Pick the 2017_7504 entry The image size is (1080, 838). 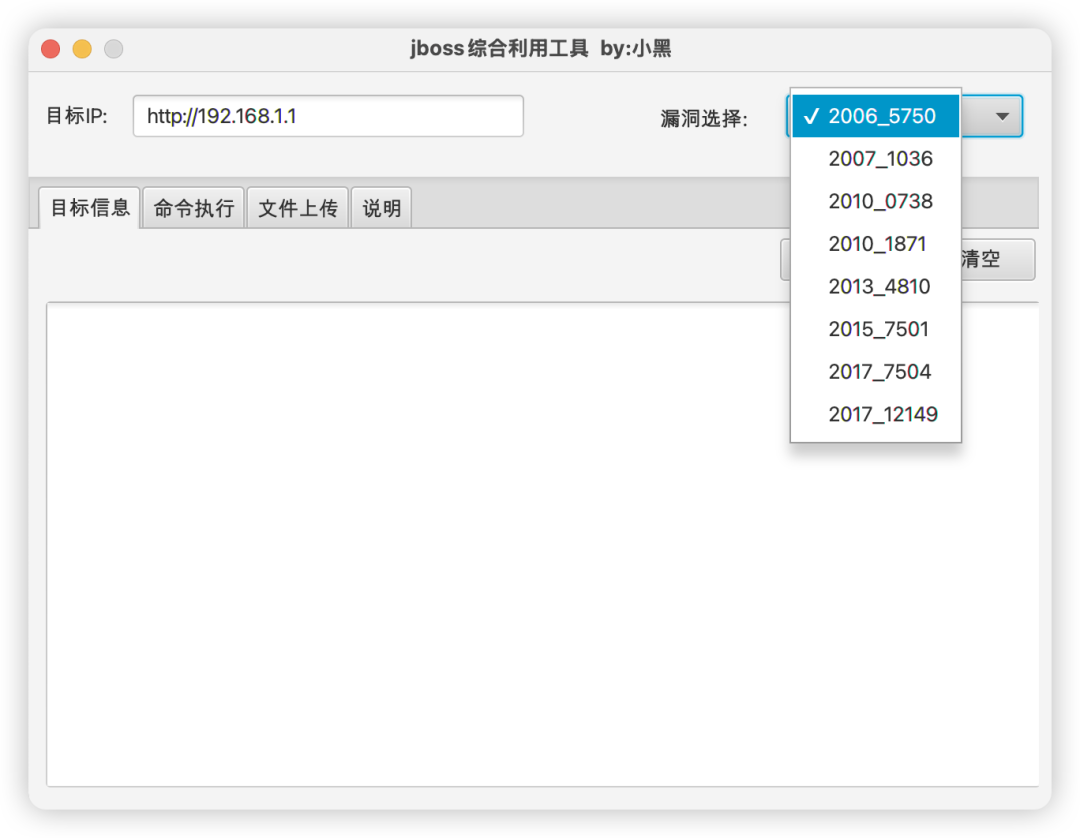coord(875,372)
